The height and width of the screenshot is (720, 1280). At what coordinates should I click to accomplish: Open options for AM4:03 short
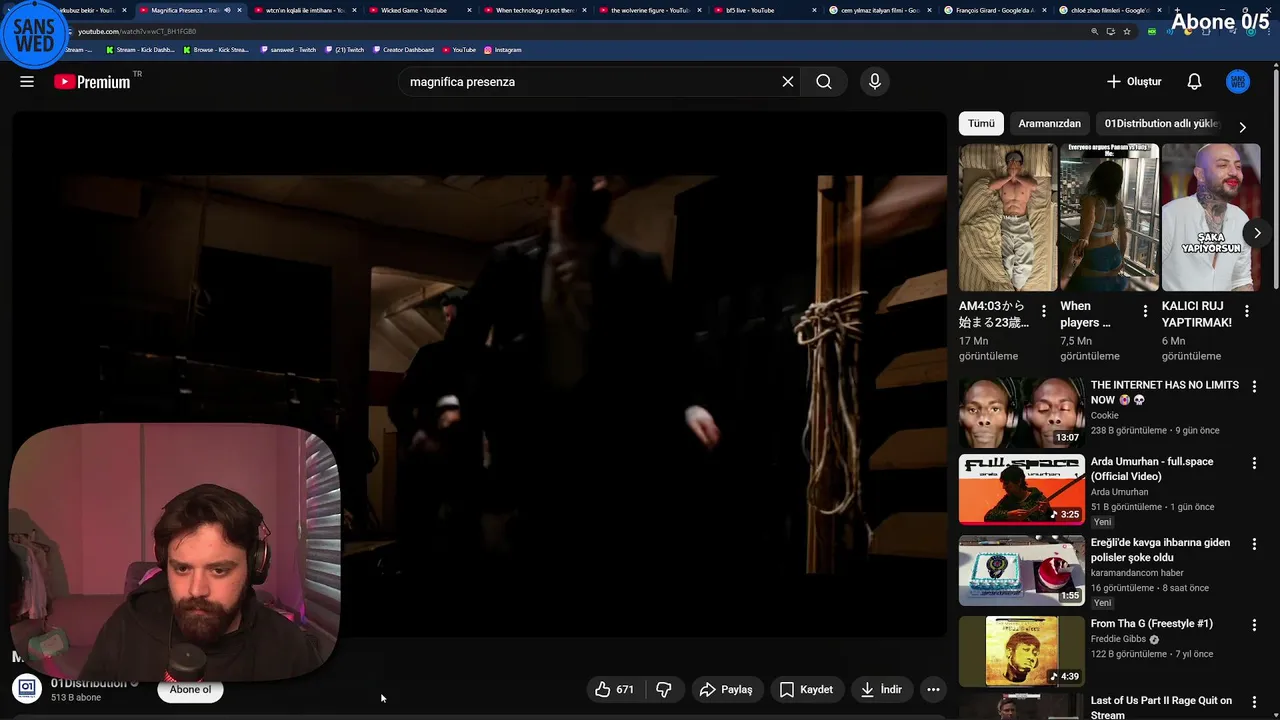1044,311
